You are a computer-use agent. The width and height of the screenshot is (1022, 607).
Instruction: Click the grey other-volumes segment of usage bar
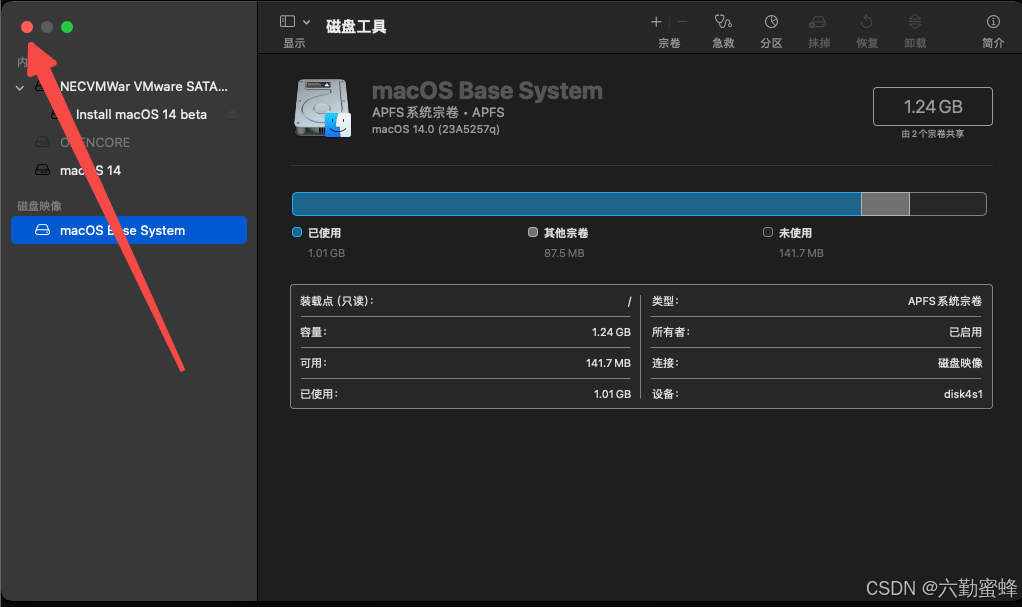click(x=885, y=204)
